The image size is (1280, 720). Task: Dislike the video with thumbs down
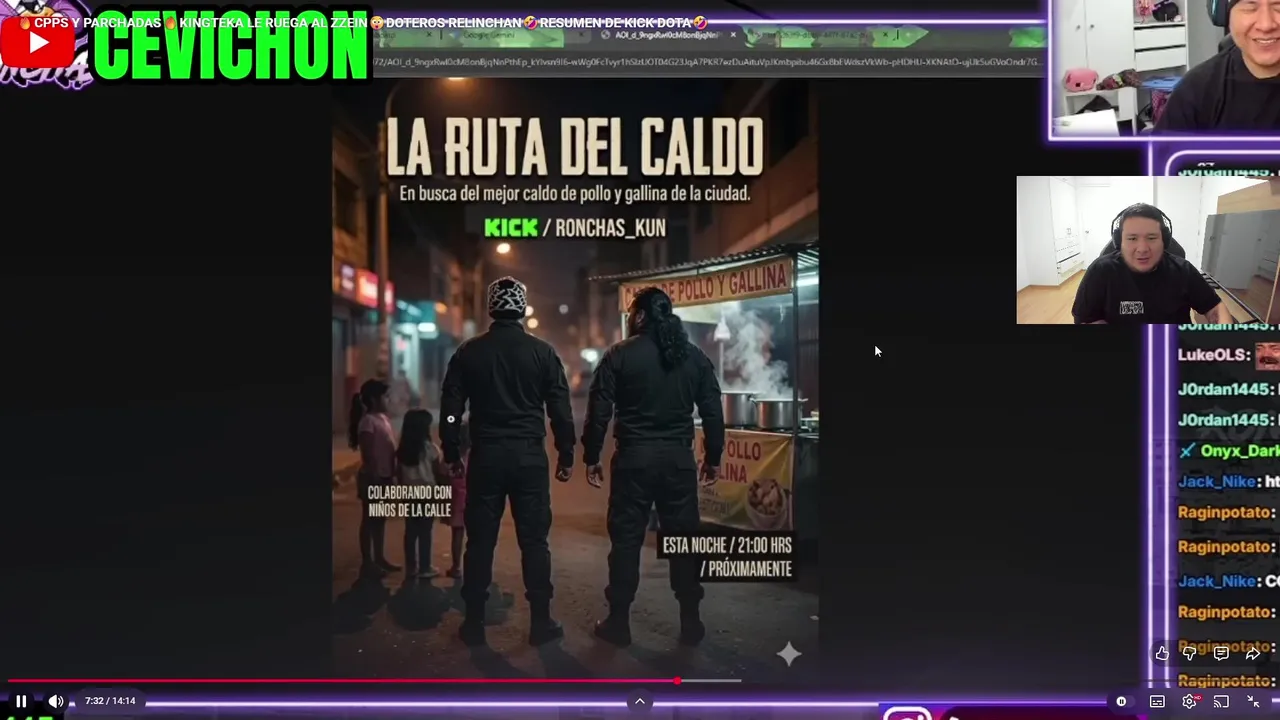click(x=1190, y=653)
